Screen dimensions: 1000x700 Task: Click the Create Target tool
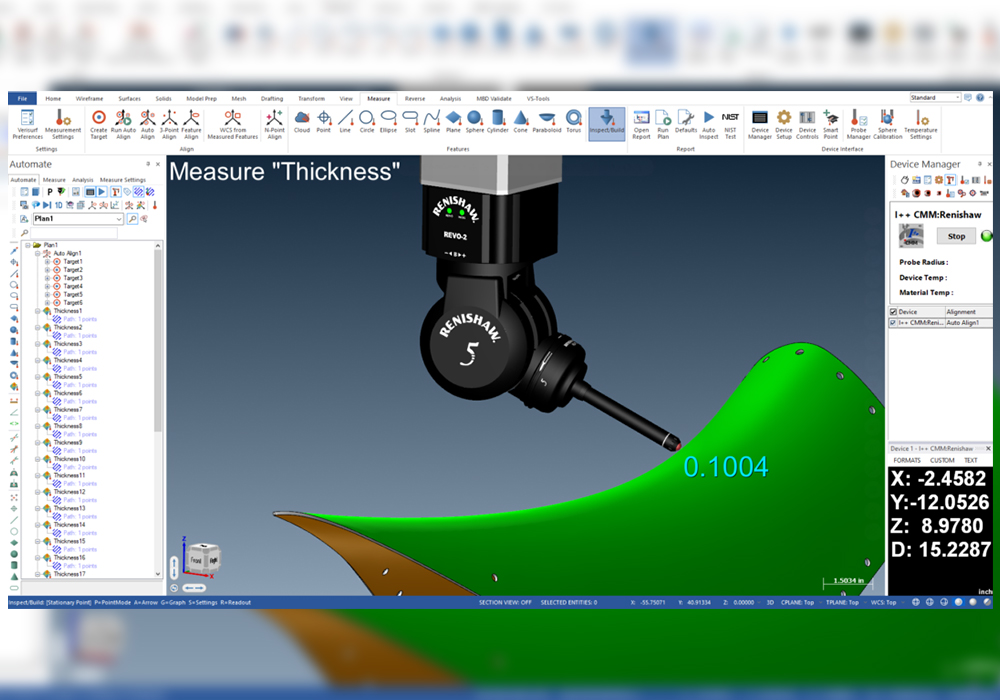[99, 124]
